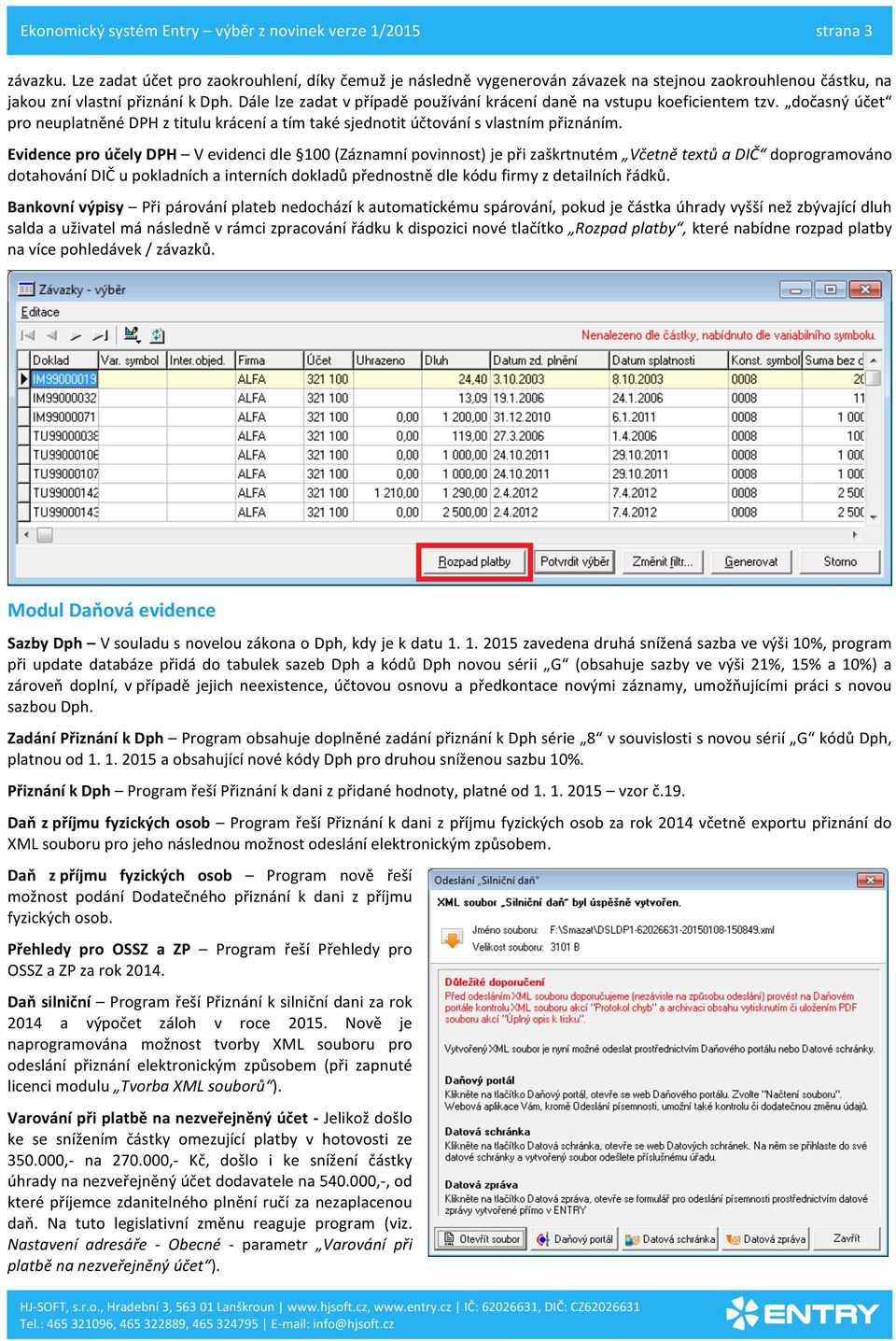This screenshot has width=896, height=1341.
Task: Click the ENTRY logo in the page footer
Action: point(803,1313)
